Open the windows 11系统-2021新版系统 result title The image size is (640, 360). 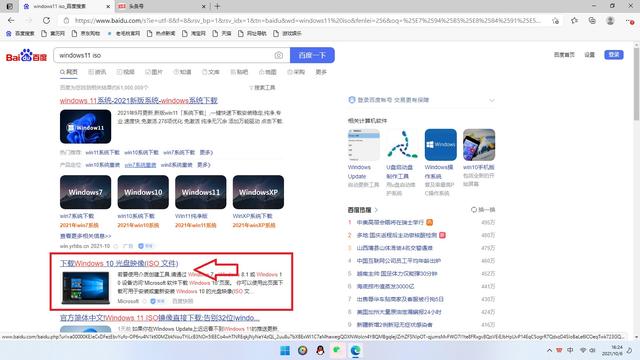[x=138, y=100]
